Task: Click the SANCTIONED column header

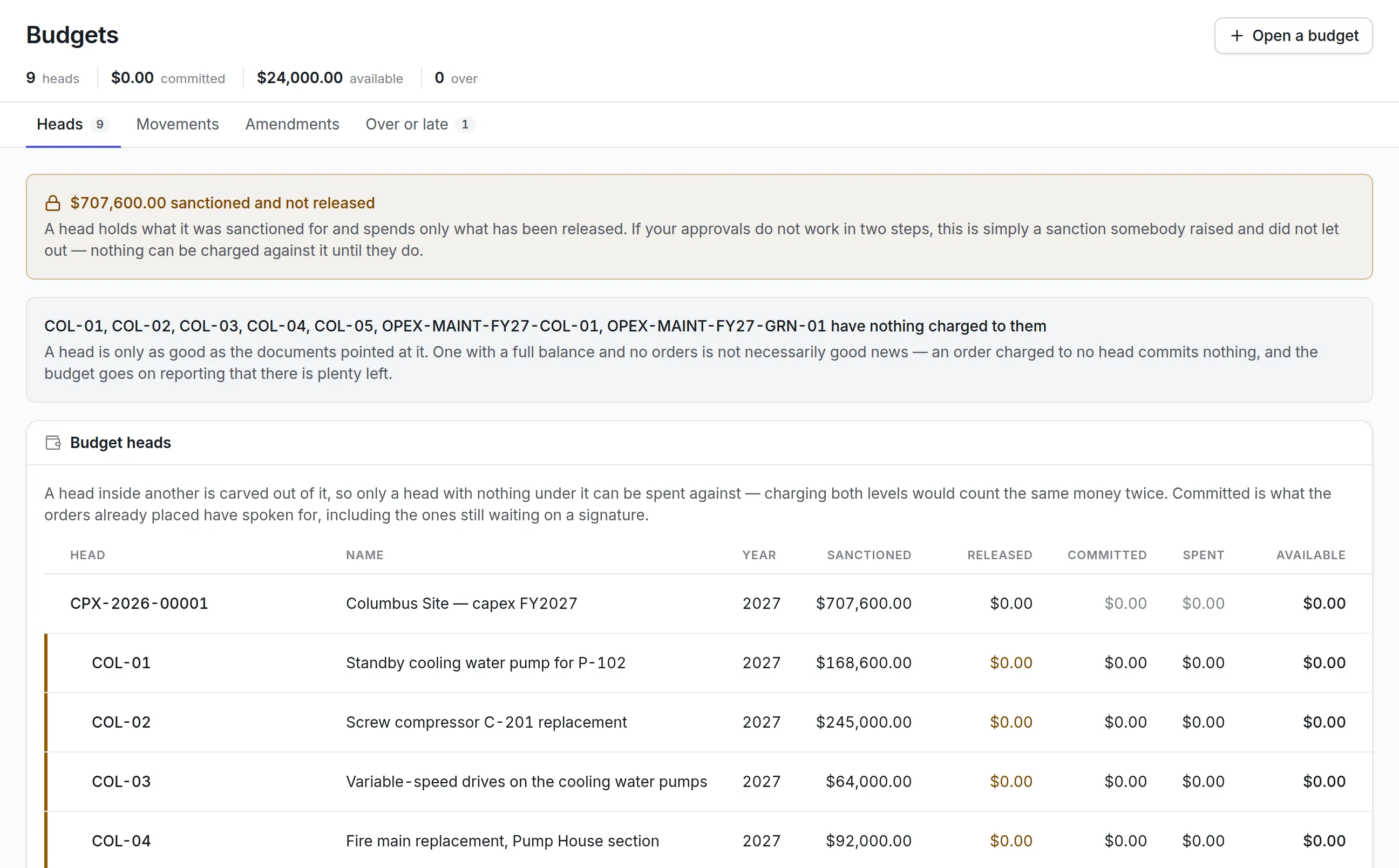Action: click(869, 555)
